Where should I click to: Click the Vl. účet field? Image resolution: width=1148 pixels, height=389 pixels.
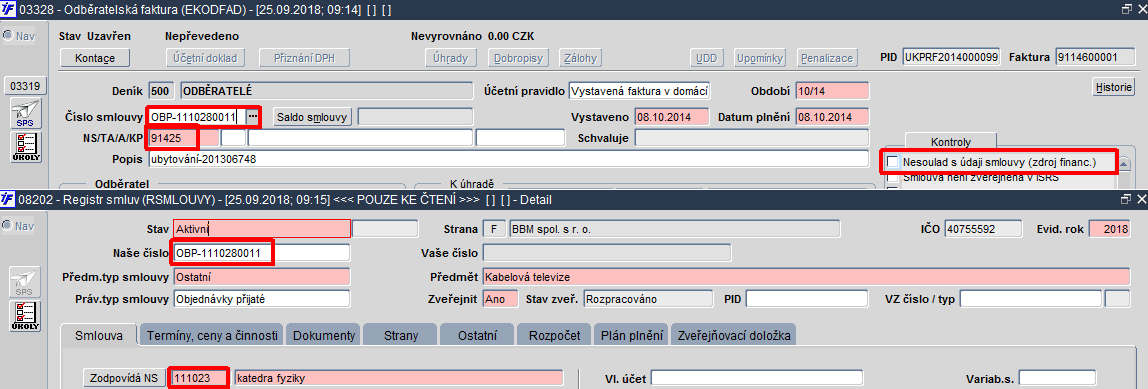click(757, 378)
